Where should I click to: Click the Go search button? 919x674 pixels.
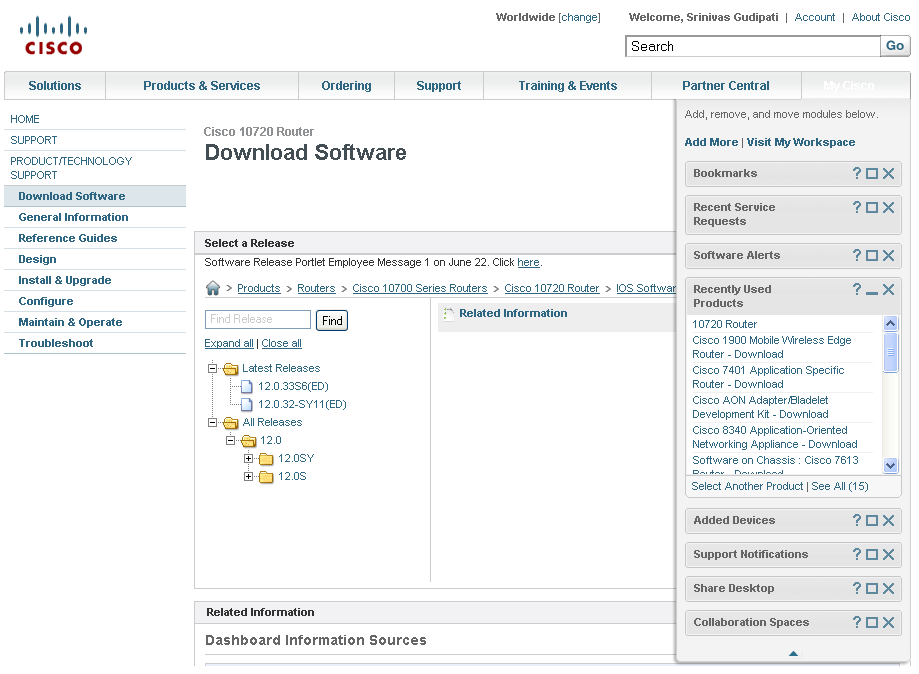(895, 46)
